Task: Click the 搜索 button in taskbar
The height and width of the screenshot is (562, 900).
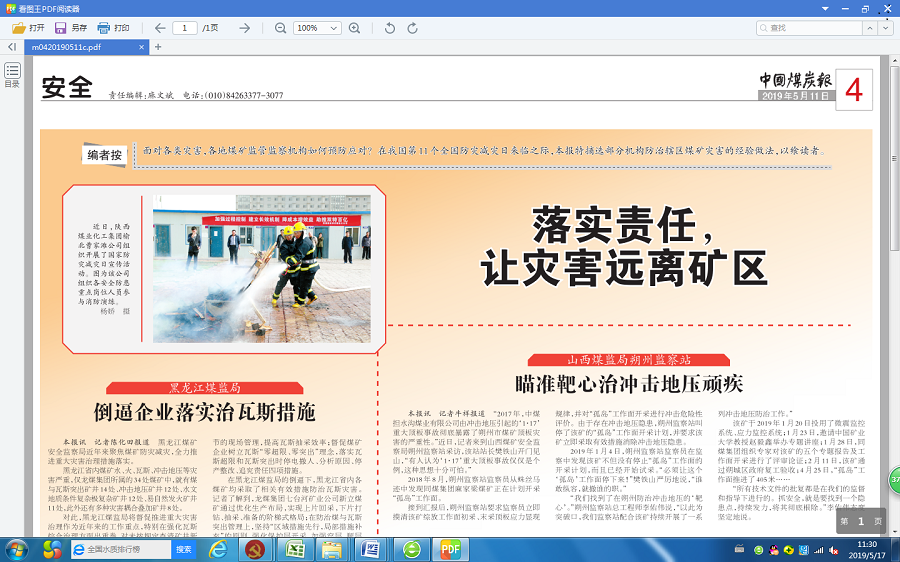Action: pyautogui.click(x=184, y=549)
